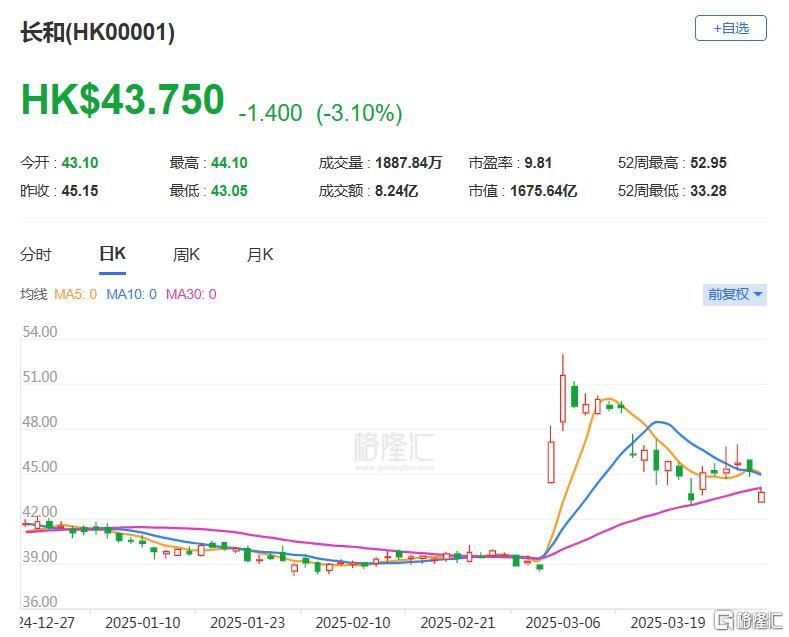Switch to the 分时 intraday chart tab
The width and height of the screenshot is (789, 637).
[36, 255]
